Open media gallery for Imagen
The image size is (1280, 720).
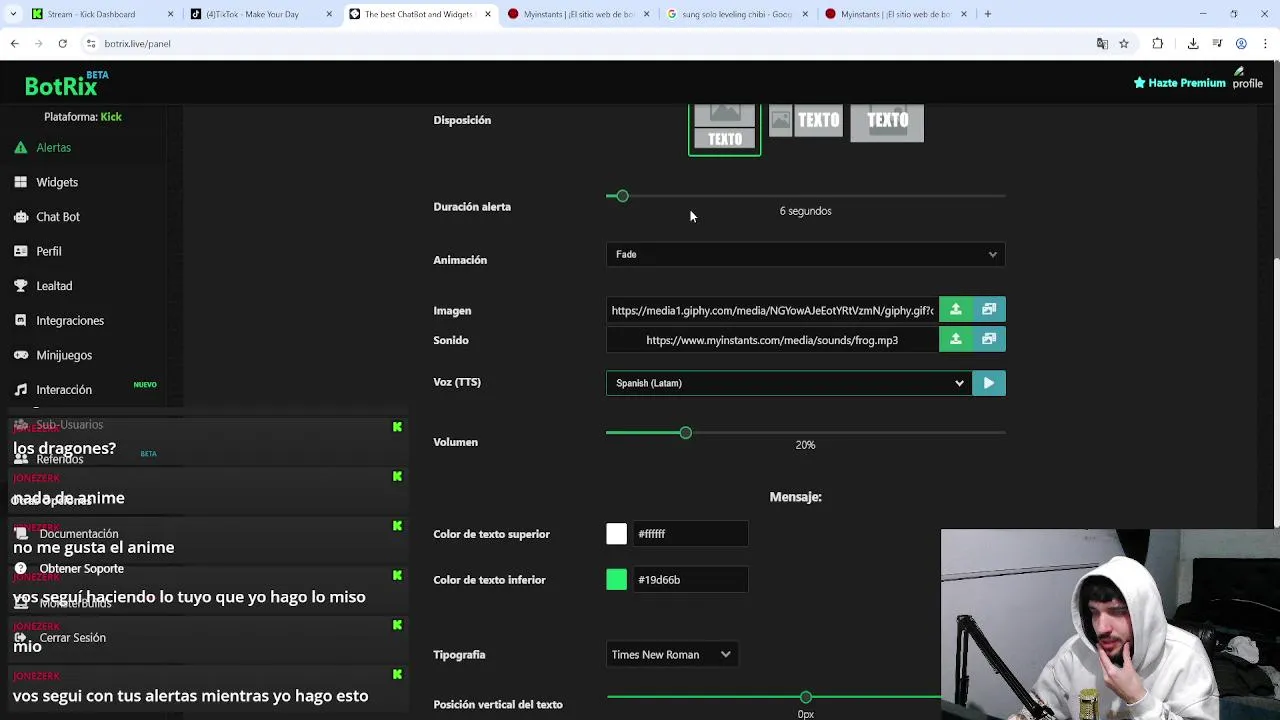[989, 310]
